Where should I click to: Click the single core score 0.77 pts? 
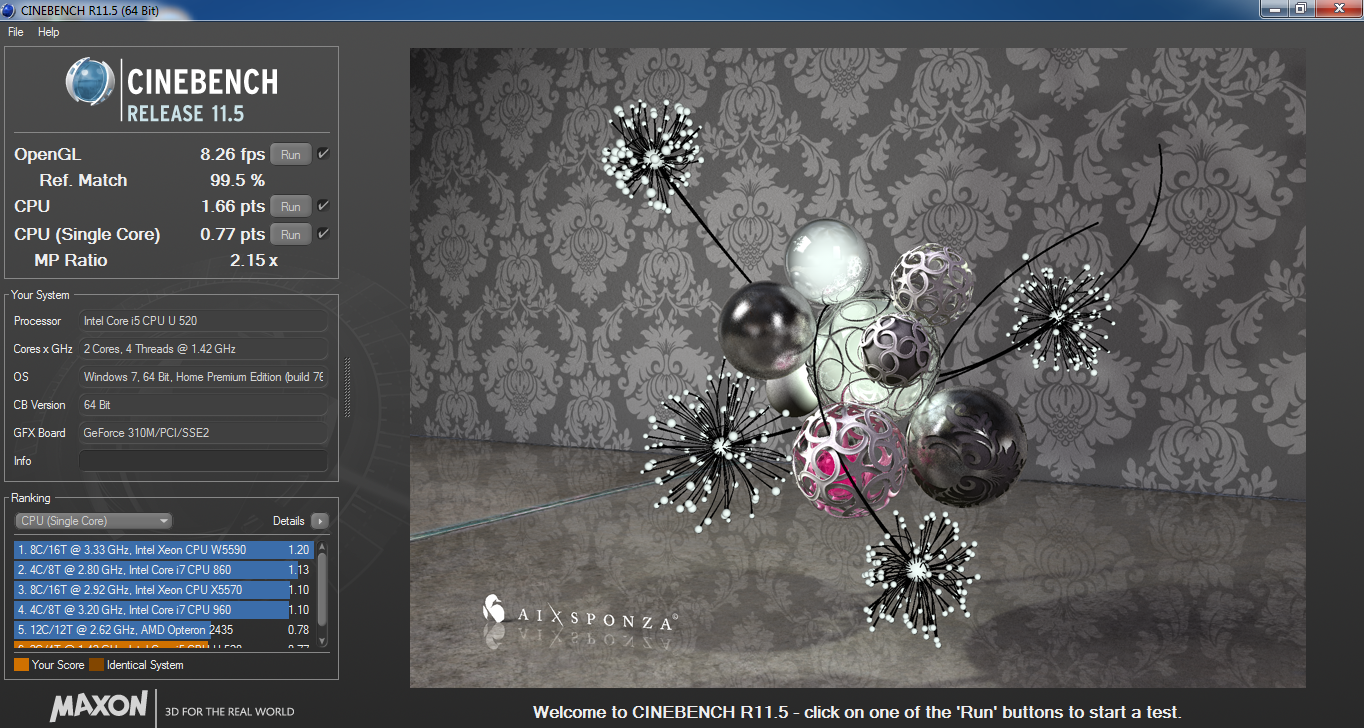[x=233, y=235]
